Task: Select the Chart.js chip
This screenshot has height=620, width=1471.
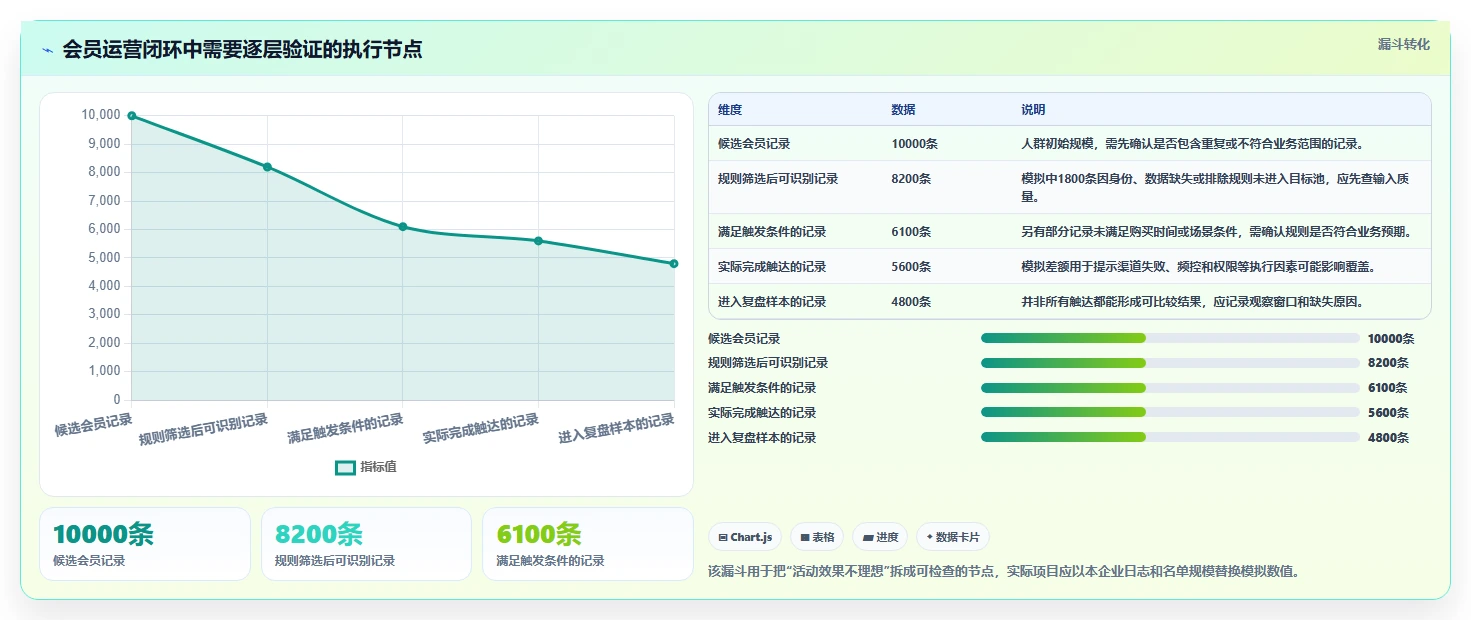Action: click(745, 537)
